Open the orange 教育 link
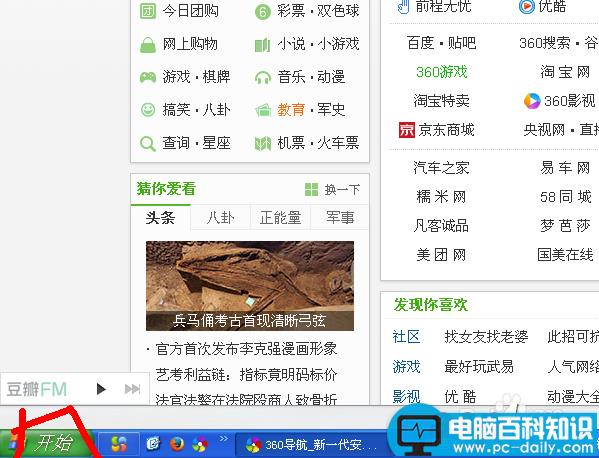The height and width of the screenshot is (458, 599). (x=291, y=110)
